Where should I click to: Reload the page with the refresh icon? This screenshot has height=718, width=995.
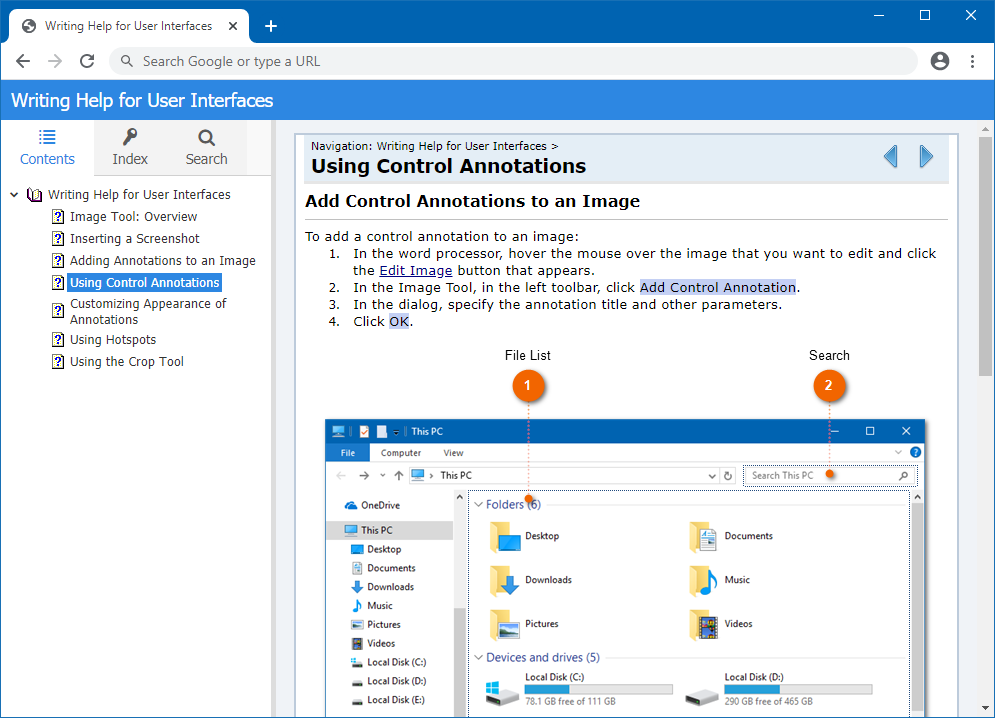pos(87,61)
